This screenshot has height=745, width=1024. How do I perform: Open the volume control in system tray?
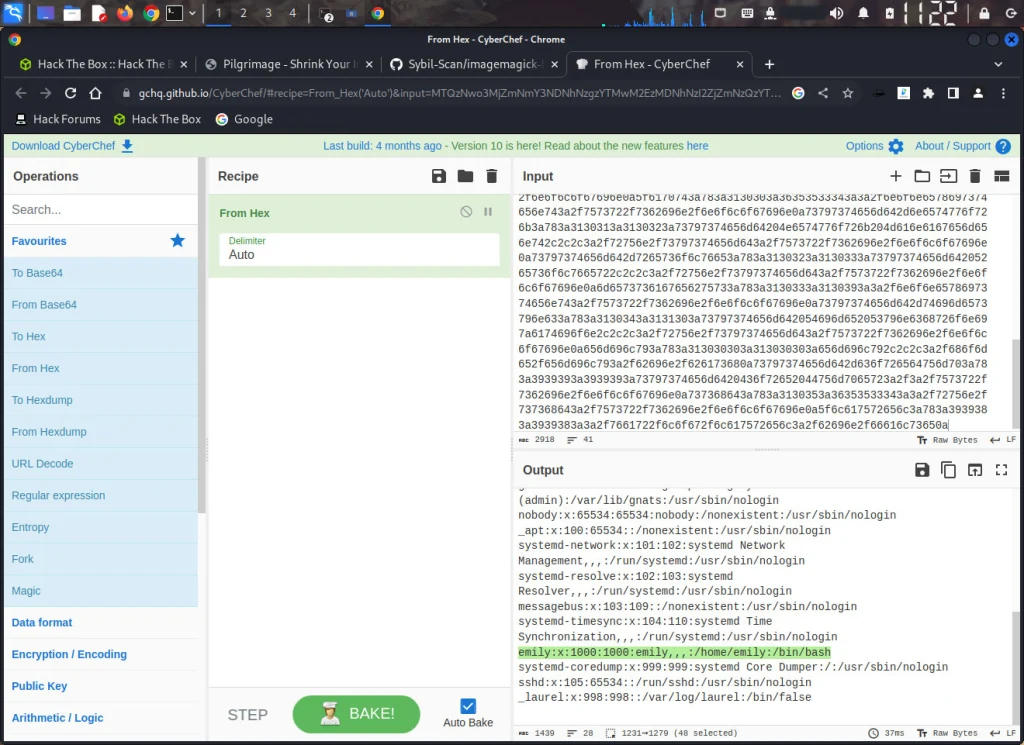tap(836, 13)
